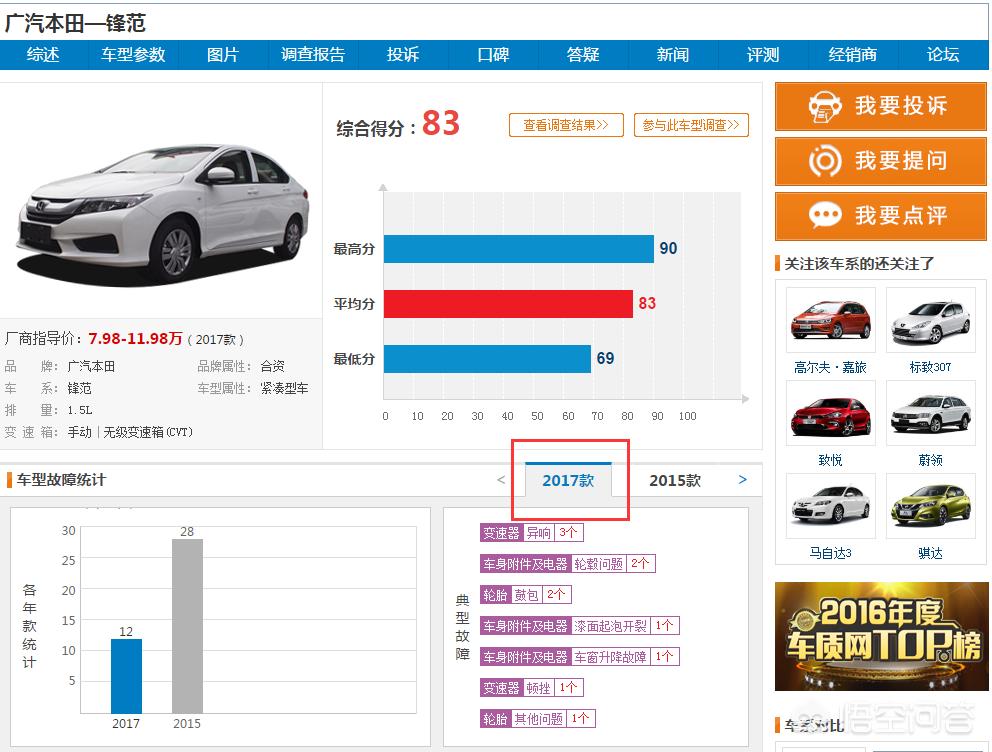This screenshot has height=752, width=992.
Task: Select the 口碑 reputation tab
Action: (x=493, y=55)
